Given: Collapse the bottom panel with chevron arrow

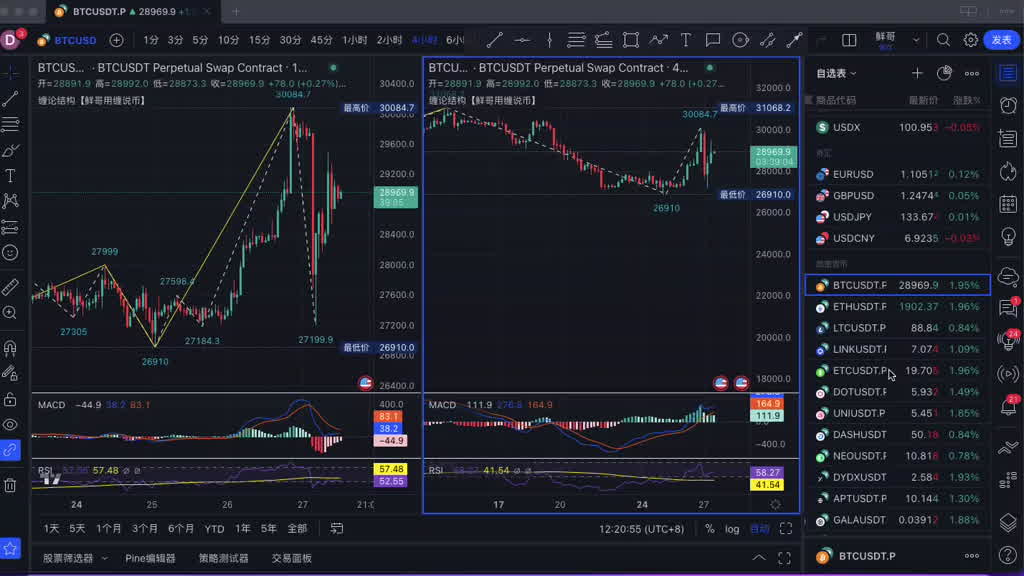Looking at the screenshot, I should pyautogui.click(x=759, y=558).
